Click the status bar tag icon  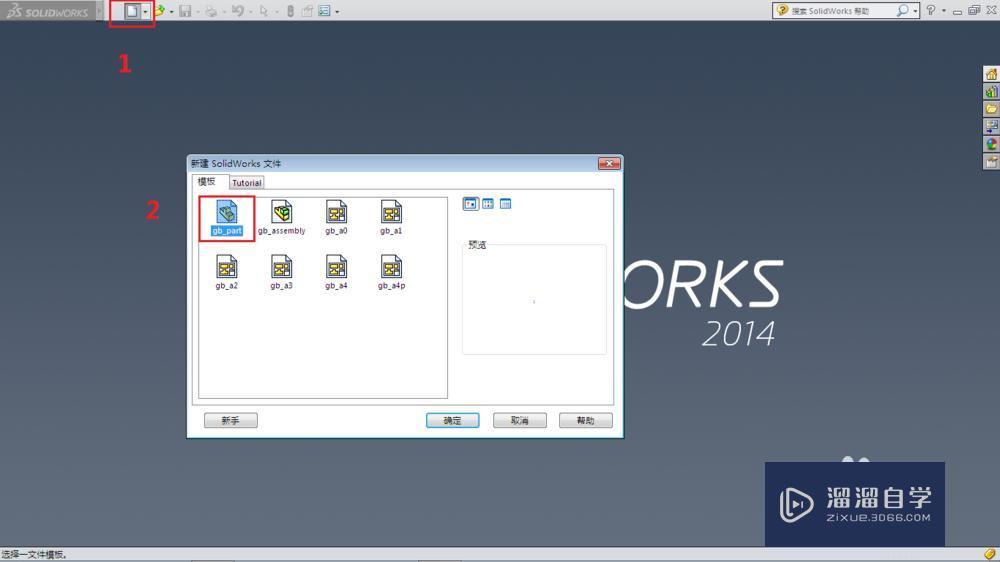(x=989, y=554)
